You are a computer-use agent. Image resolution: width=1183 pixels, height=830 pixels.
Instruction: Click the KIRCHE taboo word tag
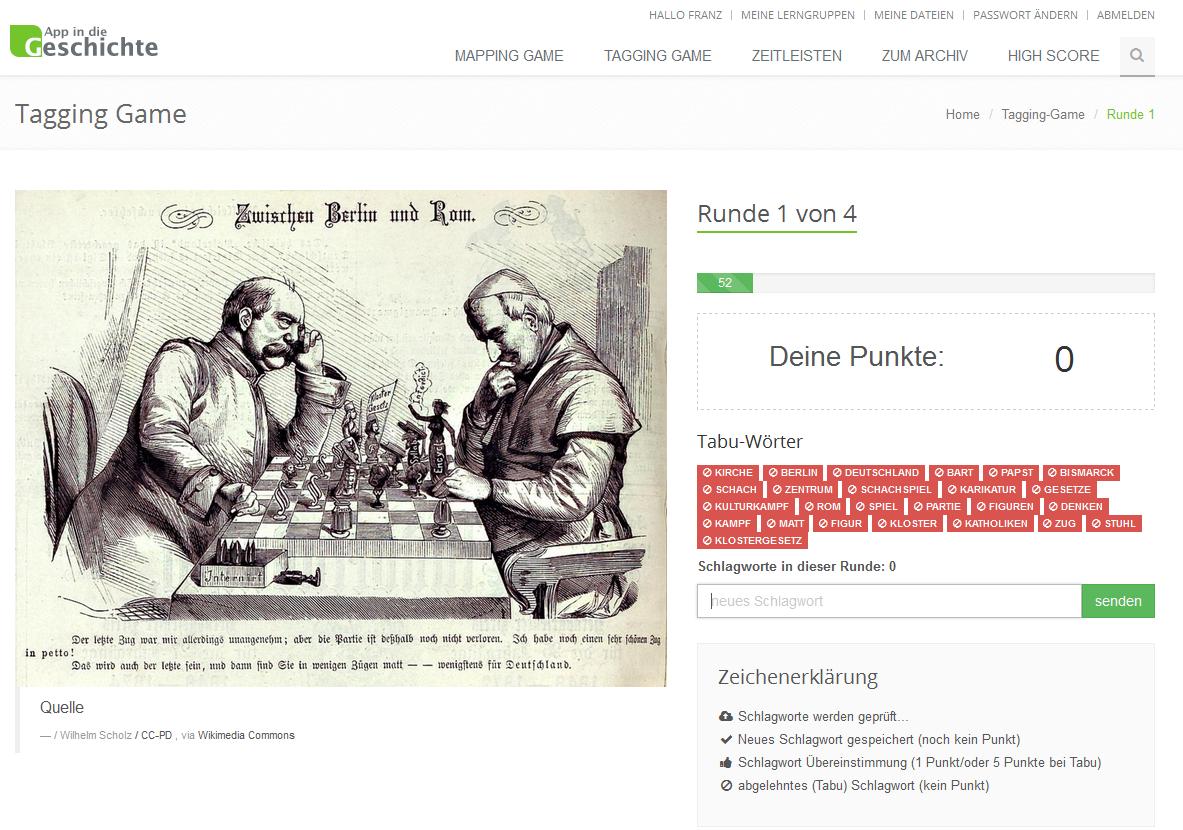pos(728,473)
